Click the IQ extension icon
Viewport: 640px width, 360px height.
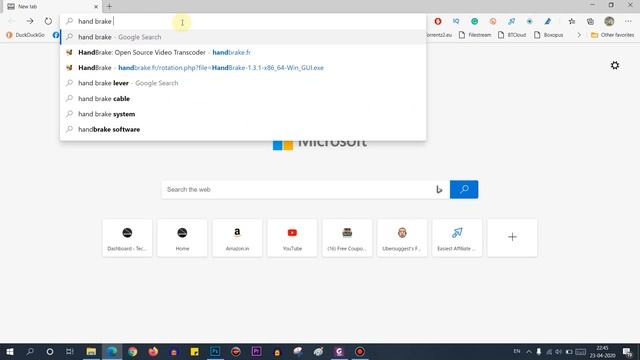456,21
